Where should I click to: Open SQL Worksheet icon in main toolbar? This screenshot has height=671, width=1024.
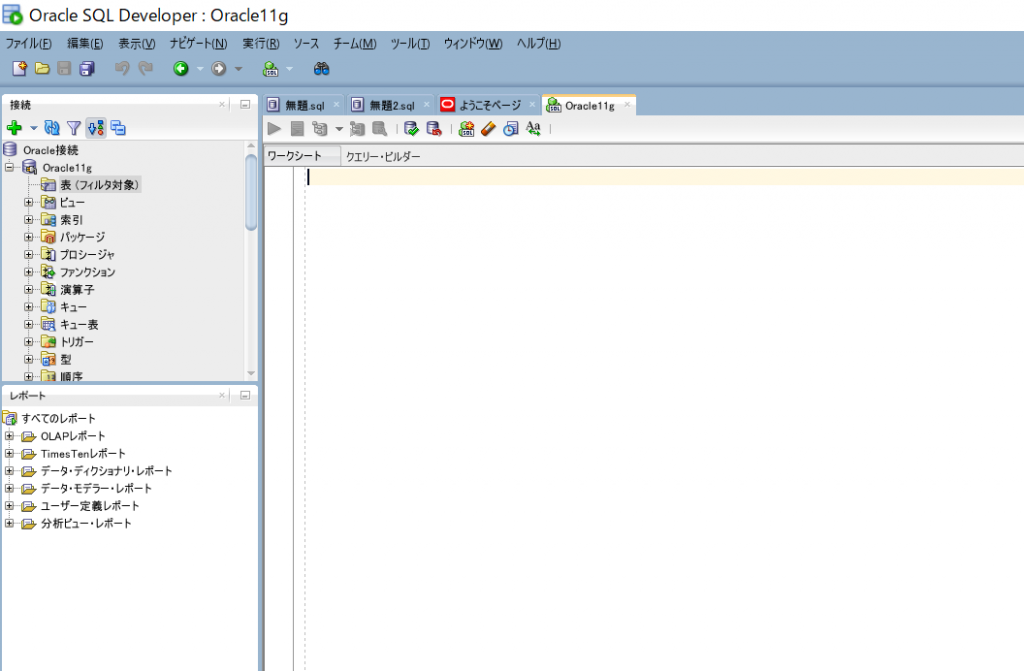pos(270,69)
